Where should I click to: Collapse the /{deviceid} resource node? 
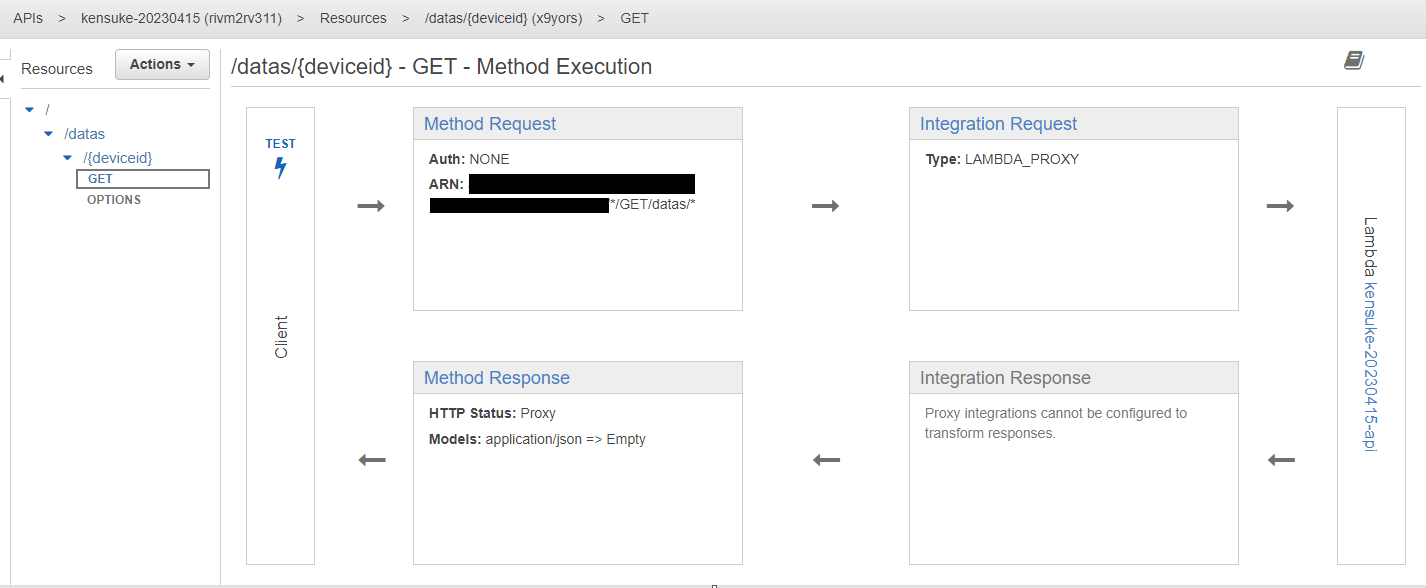coord(67,157)
